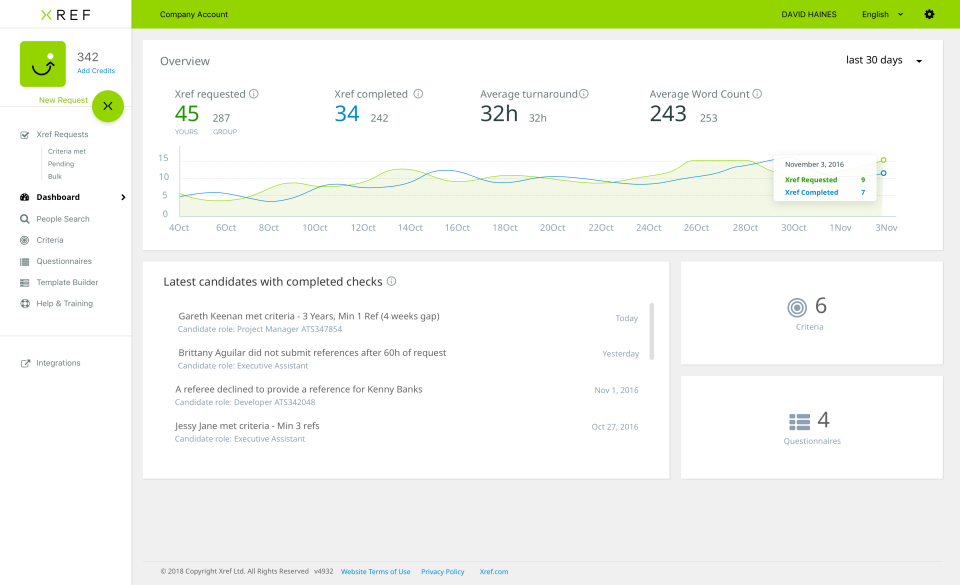Open the English language dropdown
Viewport: 960px width, 585px height.
pos(881,14)
